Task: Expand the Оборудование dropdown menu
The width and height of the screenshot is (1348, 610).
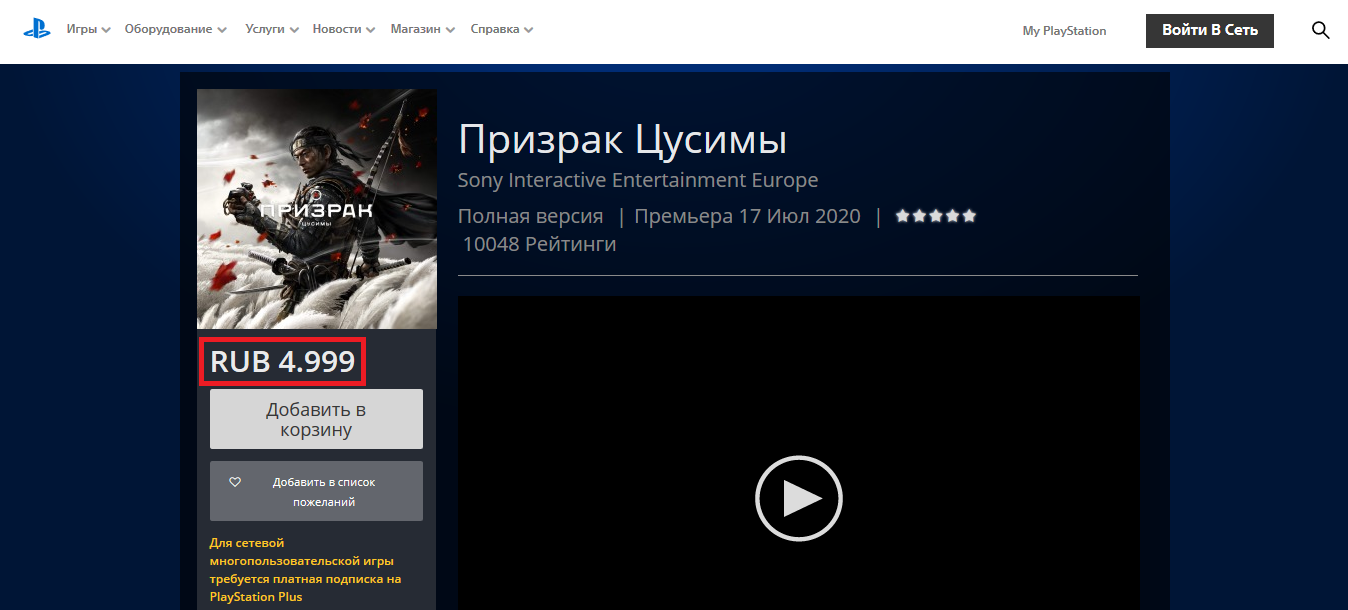Action: 176,30
